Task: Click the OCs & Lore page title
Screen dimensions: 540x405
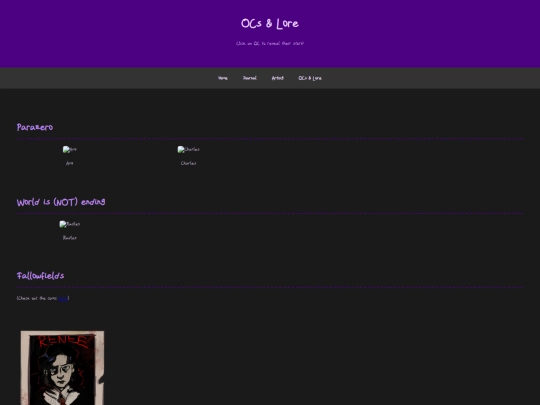Action: click(x=270, y=24)
